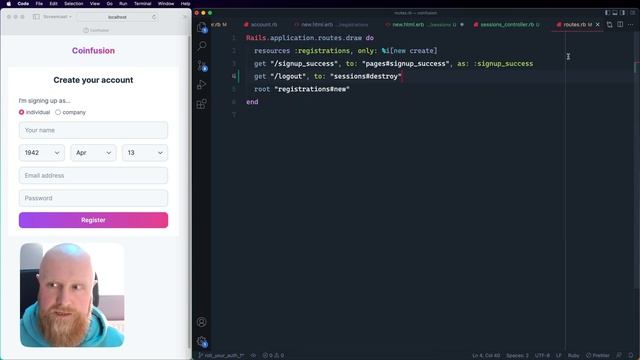Click the open changes icon in editor toolbar
This screenshot has height=360, width=640.
[609, 24]
